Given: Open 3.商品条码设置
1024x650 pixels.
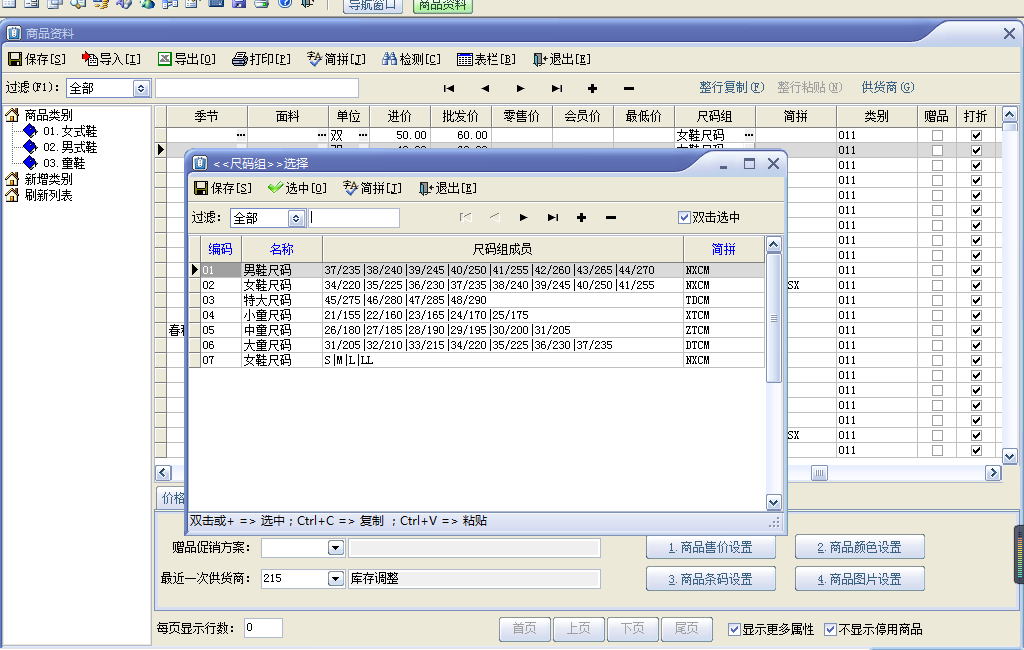Looking at the screenshot, I should tap(711, 579).
